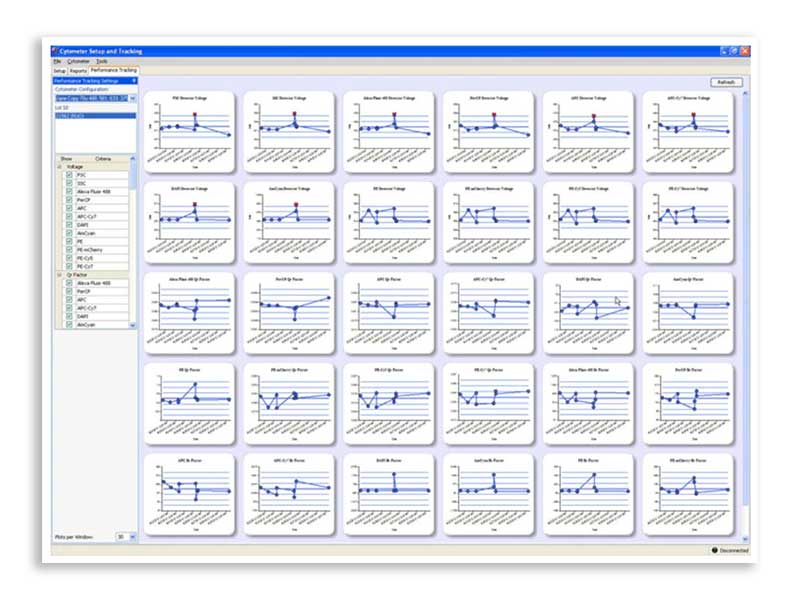Screen dimensions: 800x600
Task: Switch to the Setup tab
Action: tap(59, 71)
